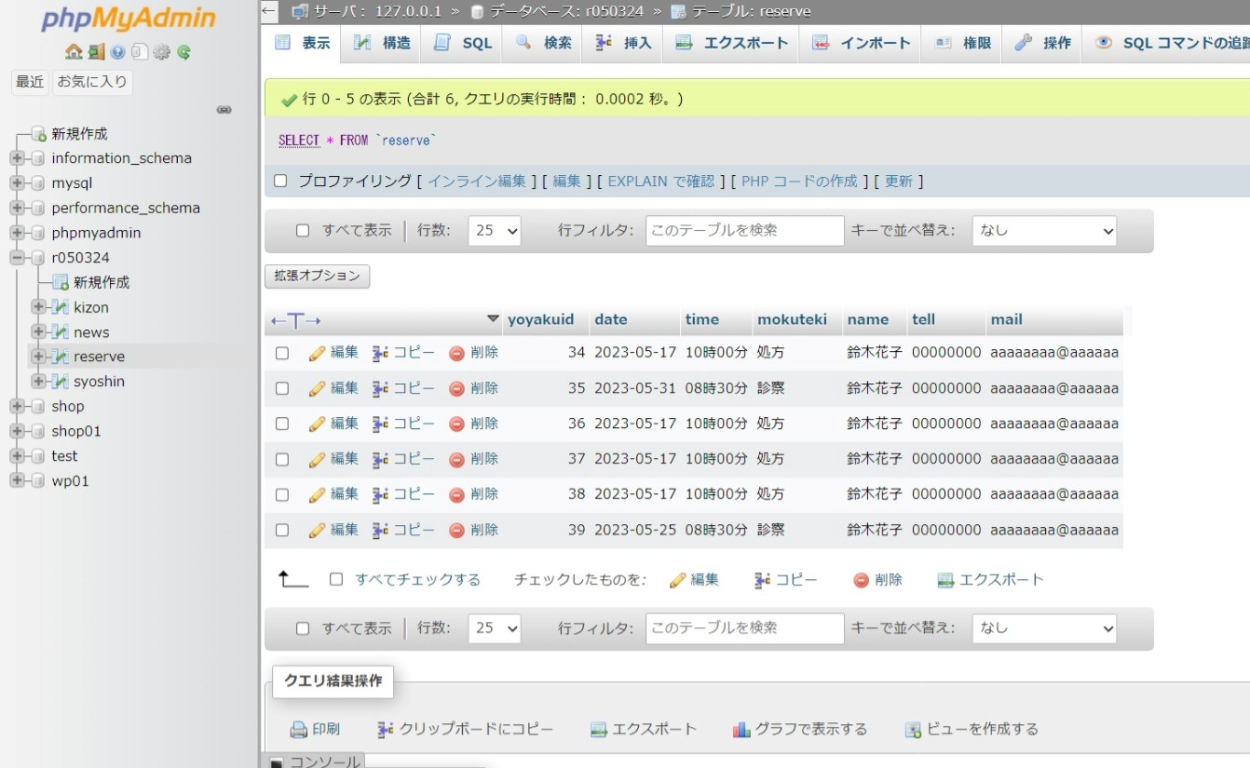Click the inline edit (インライン編集) link

click(477, 181)
